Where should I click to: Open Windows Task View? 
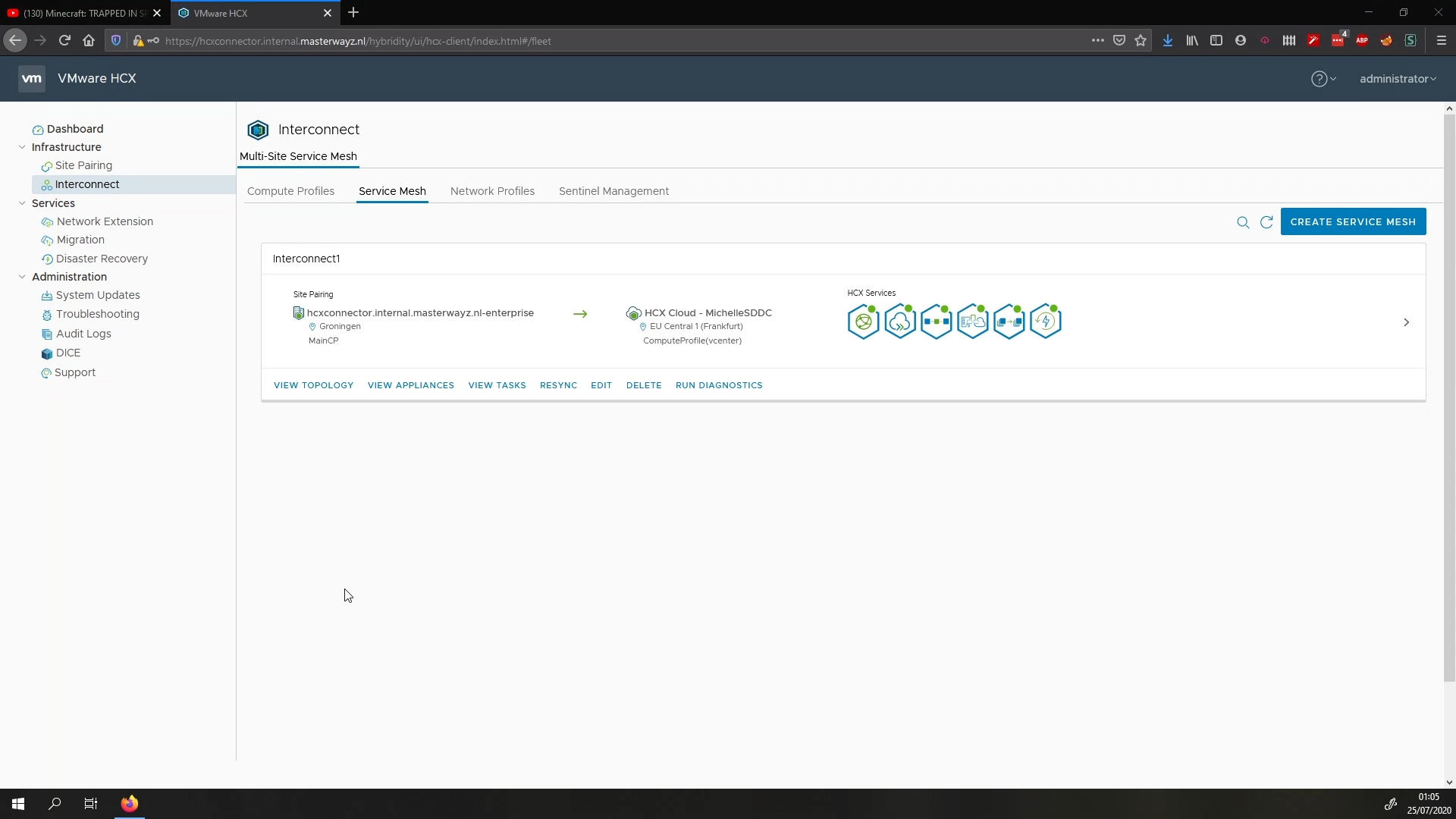pyautogui.click(x=91, y=804)
